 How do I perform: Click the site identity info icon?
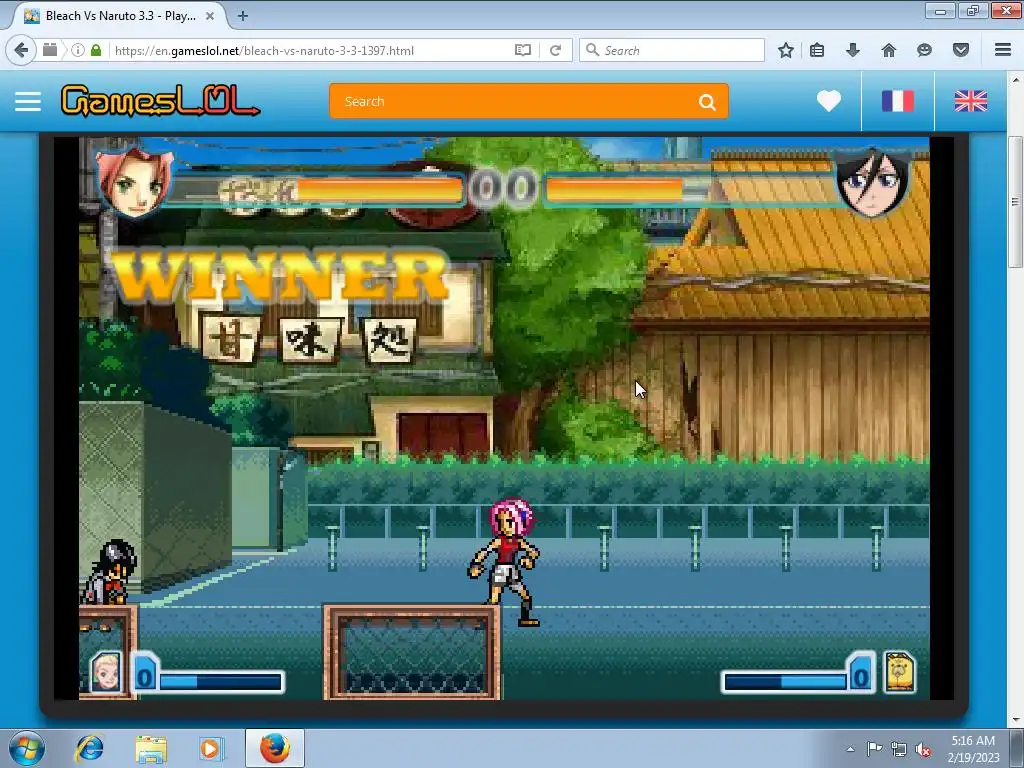pos(78,50)
